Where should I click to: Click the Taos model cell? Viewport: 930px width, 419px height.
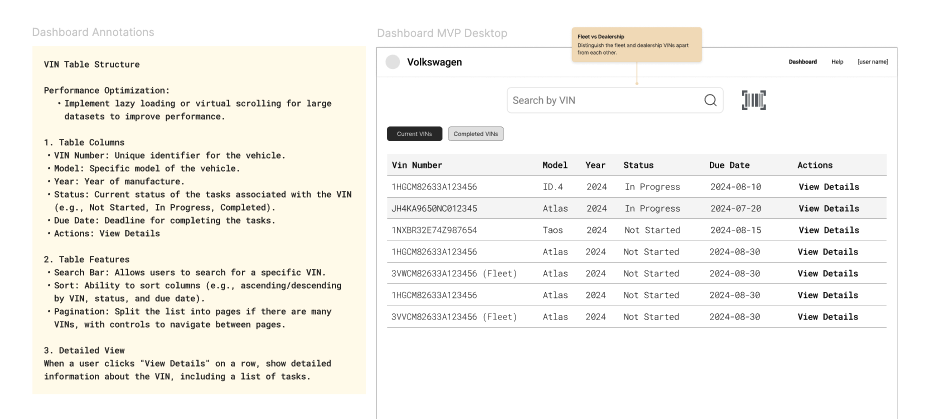553,230
